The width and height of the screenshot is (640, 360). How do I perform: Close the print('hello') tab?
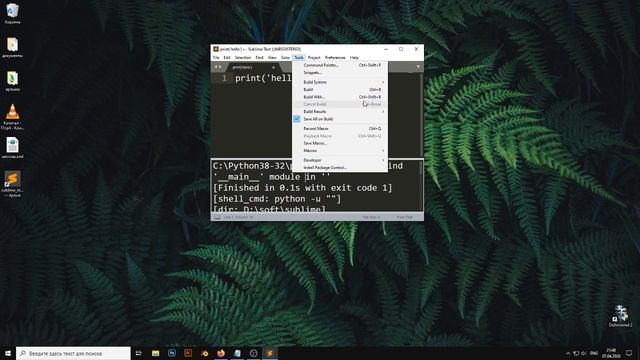[x=273, y=67]
